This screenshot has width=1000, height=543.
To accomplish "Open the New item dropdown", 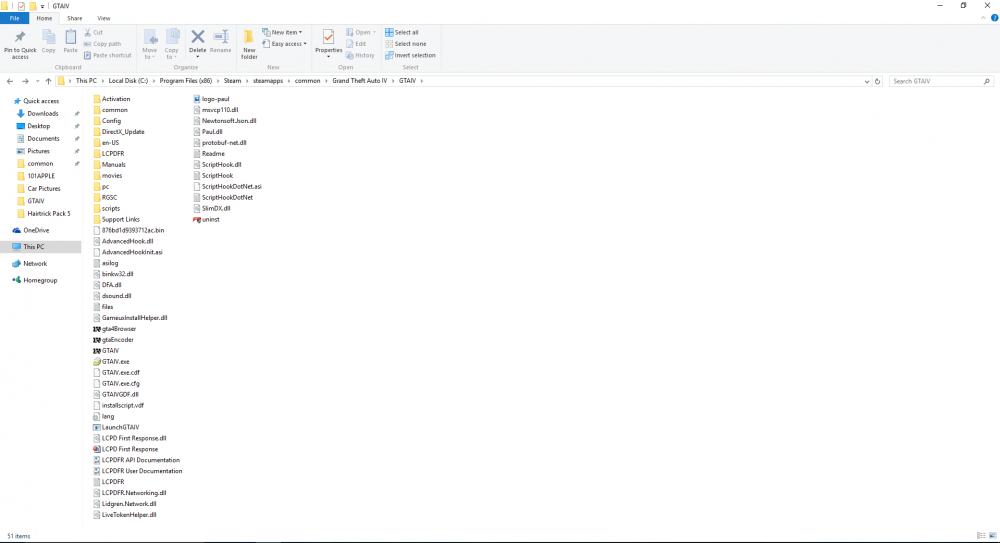I will 283,33.
